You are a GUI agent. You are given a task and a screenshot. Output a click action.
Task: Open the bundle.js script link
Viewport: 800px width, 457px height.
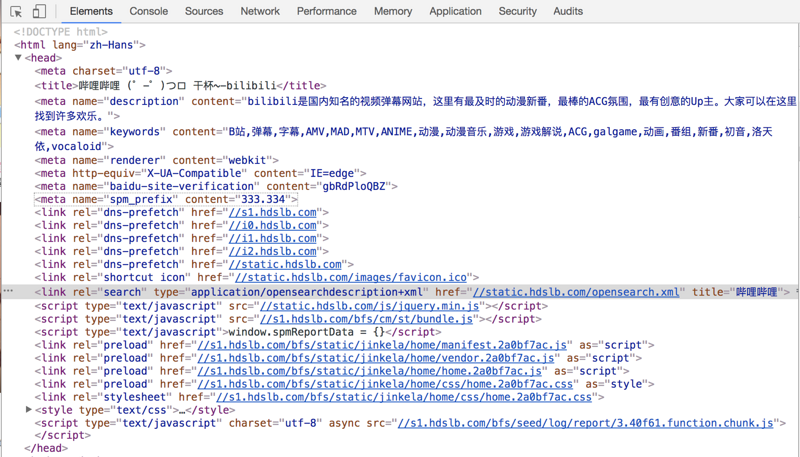point(366,319)
